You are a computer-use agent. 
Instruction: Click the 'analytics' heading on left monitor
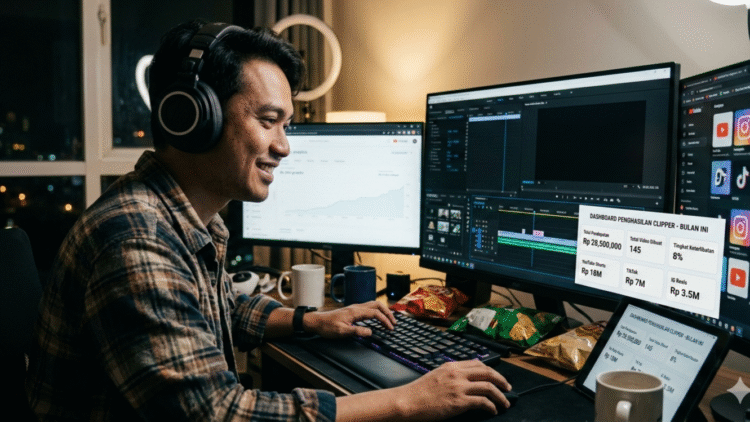coord(299,152)
